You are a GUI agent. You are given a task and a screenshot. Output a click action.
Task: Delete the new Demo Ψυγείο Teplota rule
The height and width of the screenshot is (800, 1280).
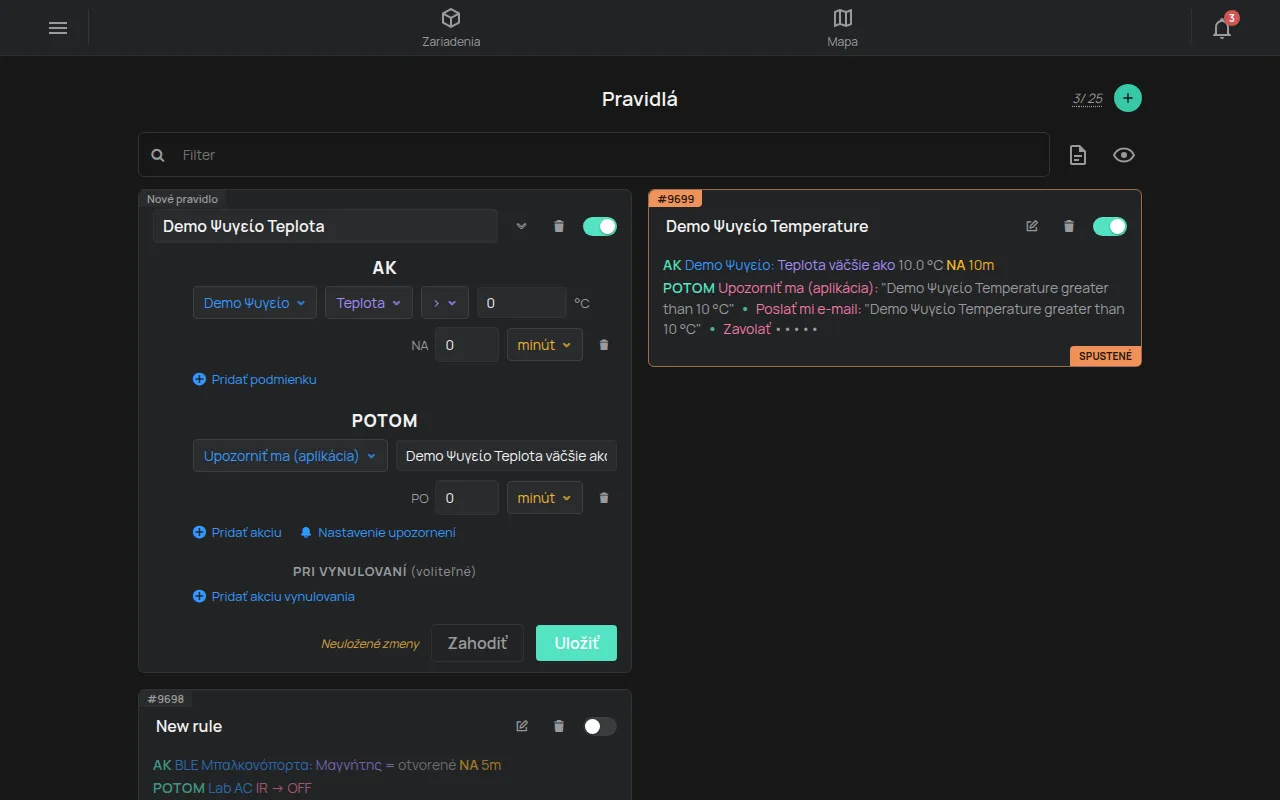point(559,226)
